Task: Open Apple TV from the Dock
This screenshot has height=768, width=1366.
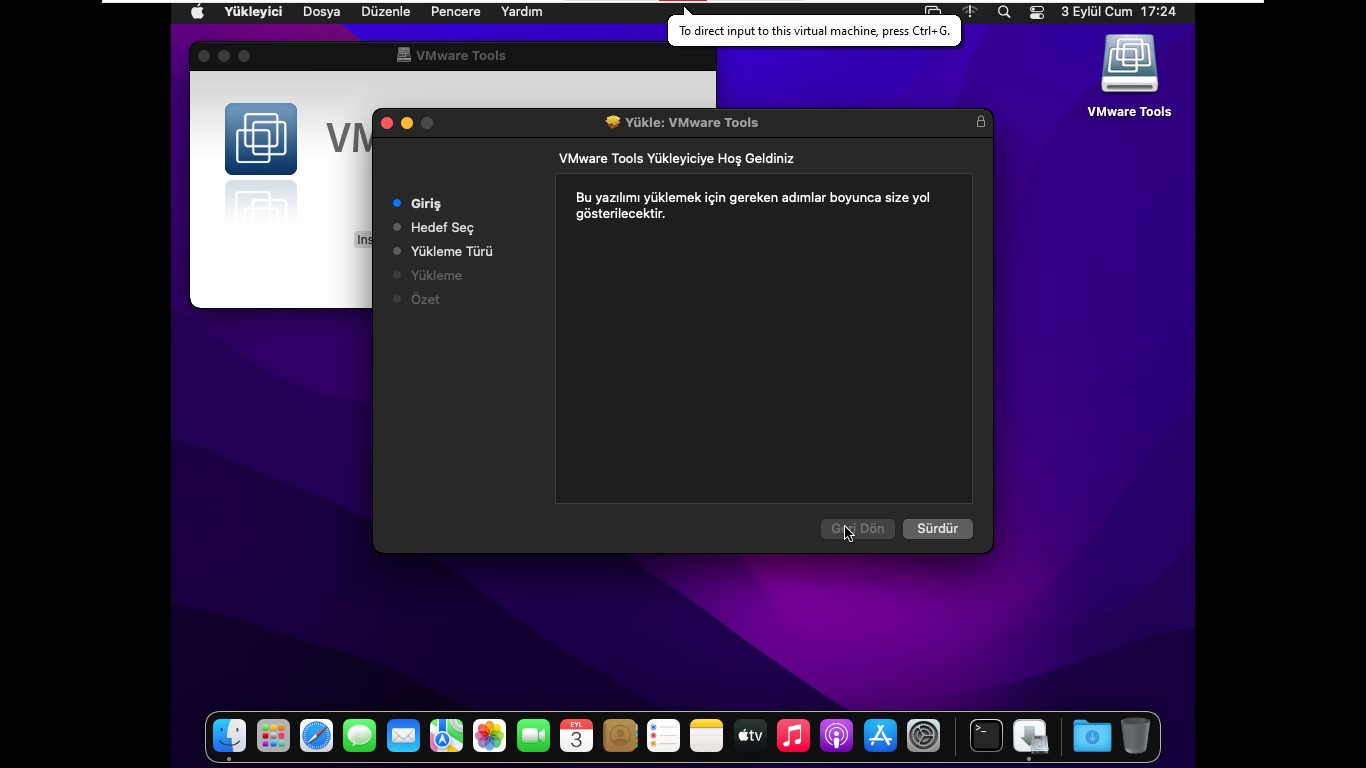Action: coord(750,737)
